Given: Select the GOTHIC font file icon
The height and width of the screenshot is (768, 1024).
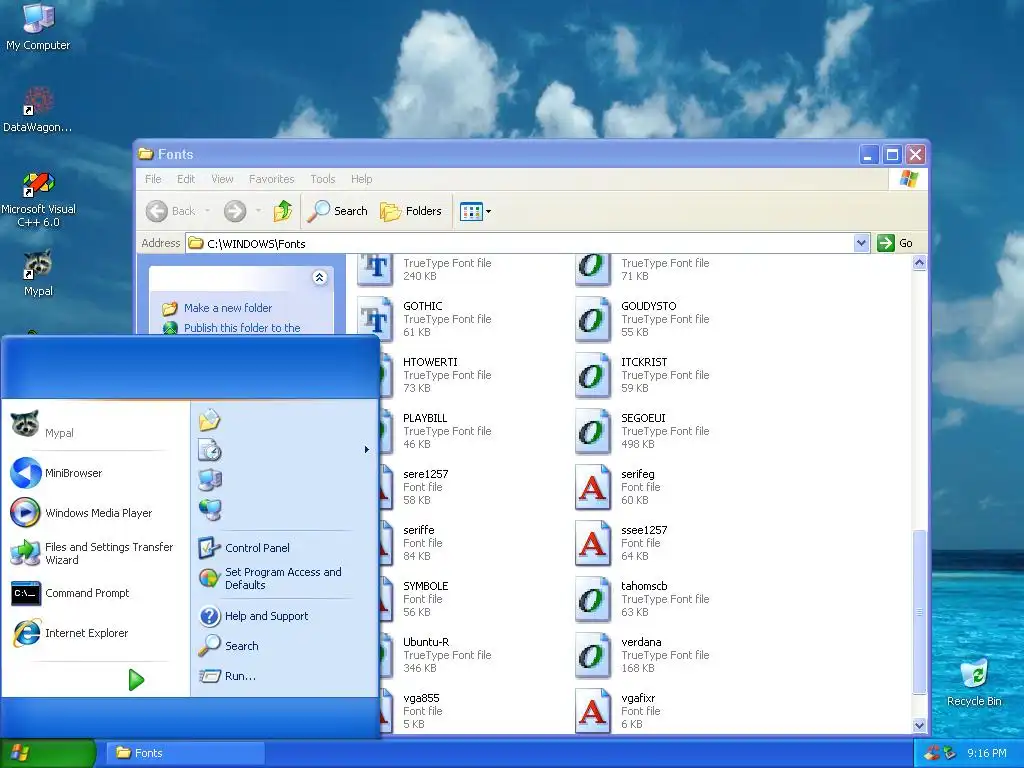Looking at the screenshot, I should point(375,319).
